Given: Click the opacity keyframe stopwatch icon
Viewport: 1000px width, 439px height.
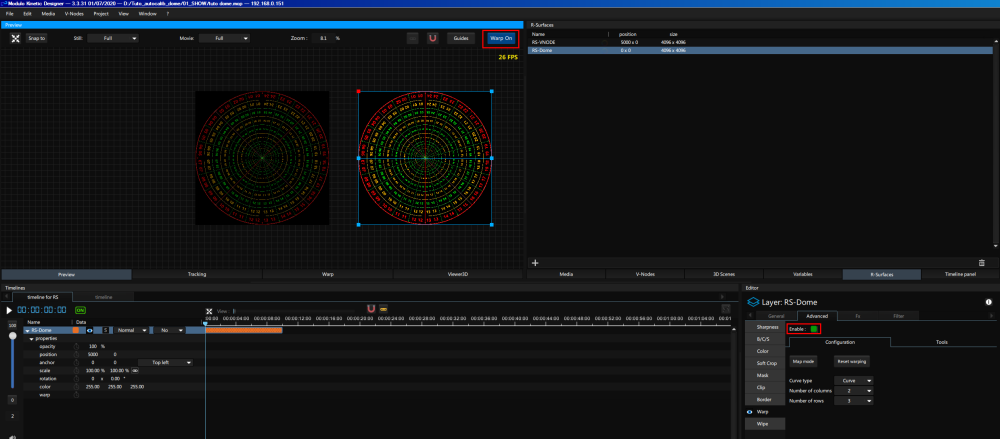Looking at the screenshot, I should click(x=76, y=346).
